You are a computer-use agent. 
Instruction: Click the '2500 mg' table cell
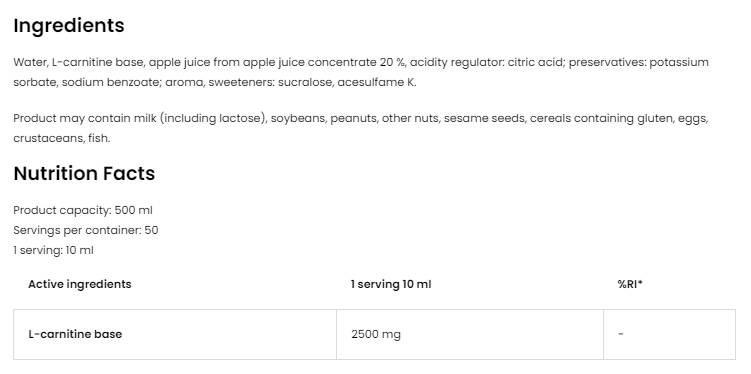coord(470,334)
